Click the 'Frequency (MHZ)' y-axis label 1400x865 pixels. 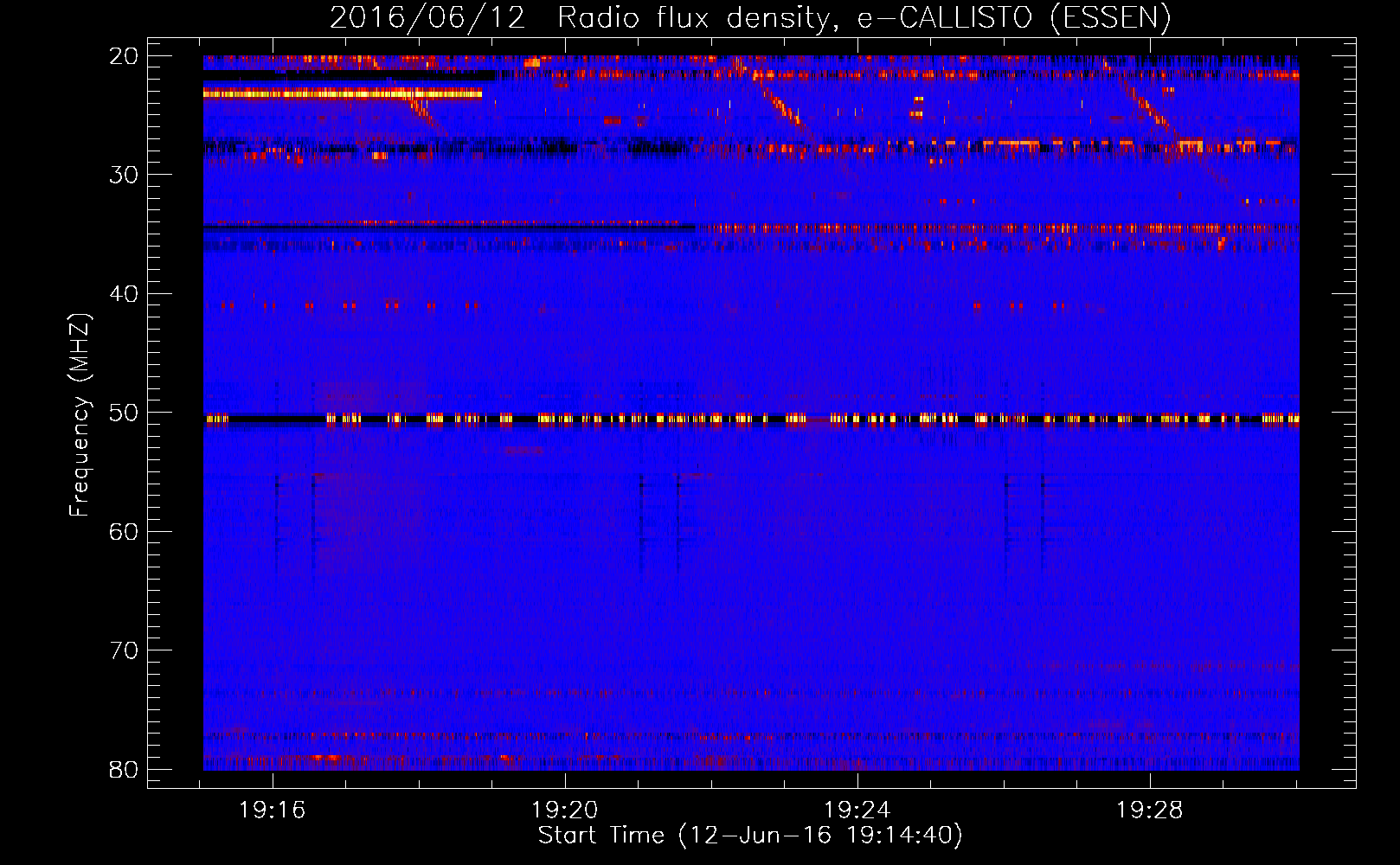point(80,415)
